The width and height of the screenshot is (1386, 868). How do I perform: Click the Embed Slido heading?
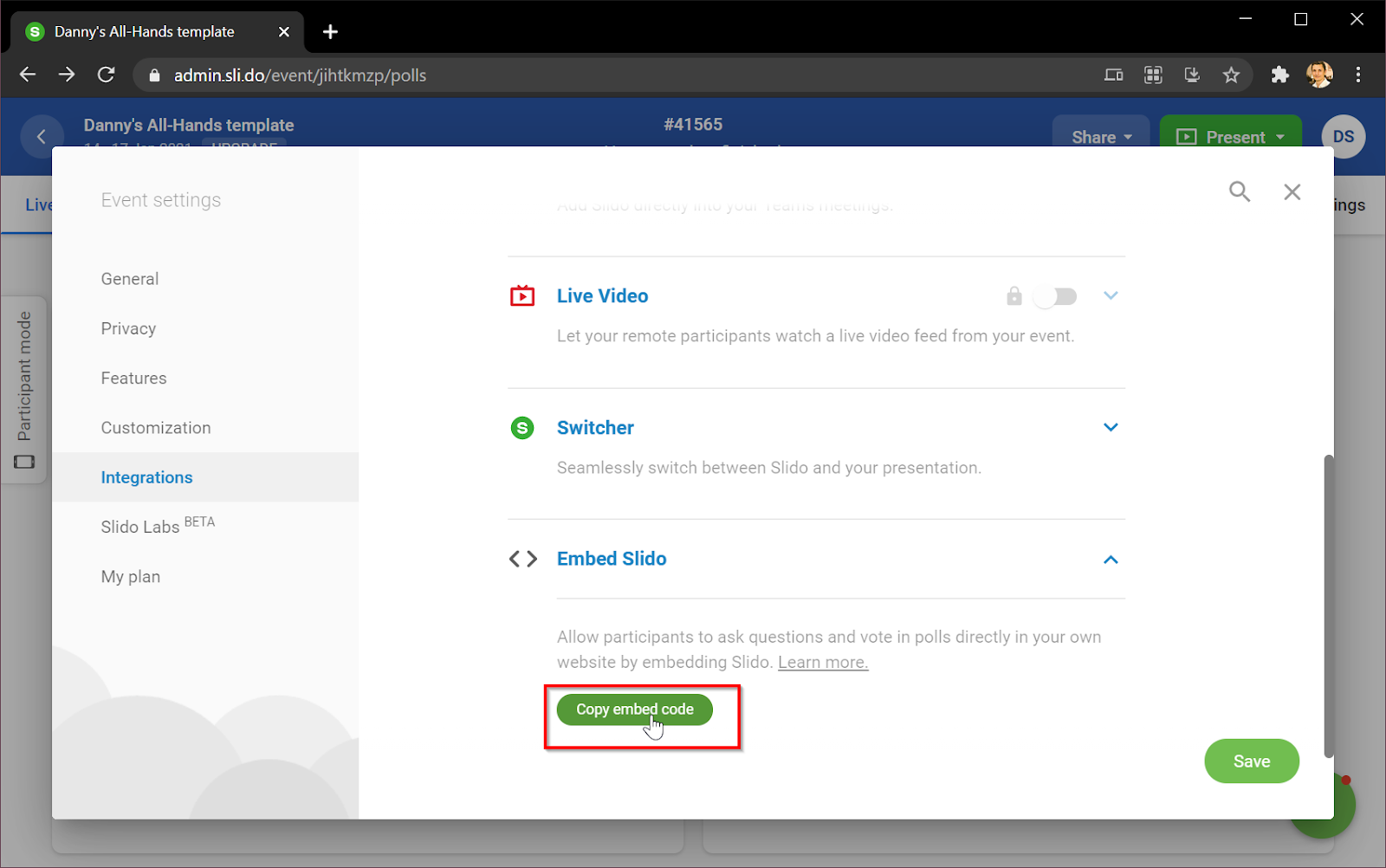pyautogui.click(x=612, y=559)
